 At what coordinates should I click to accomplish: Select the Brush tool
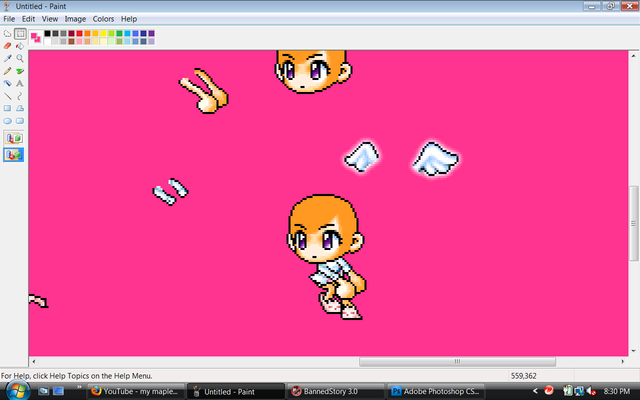point(20,71)
